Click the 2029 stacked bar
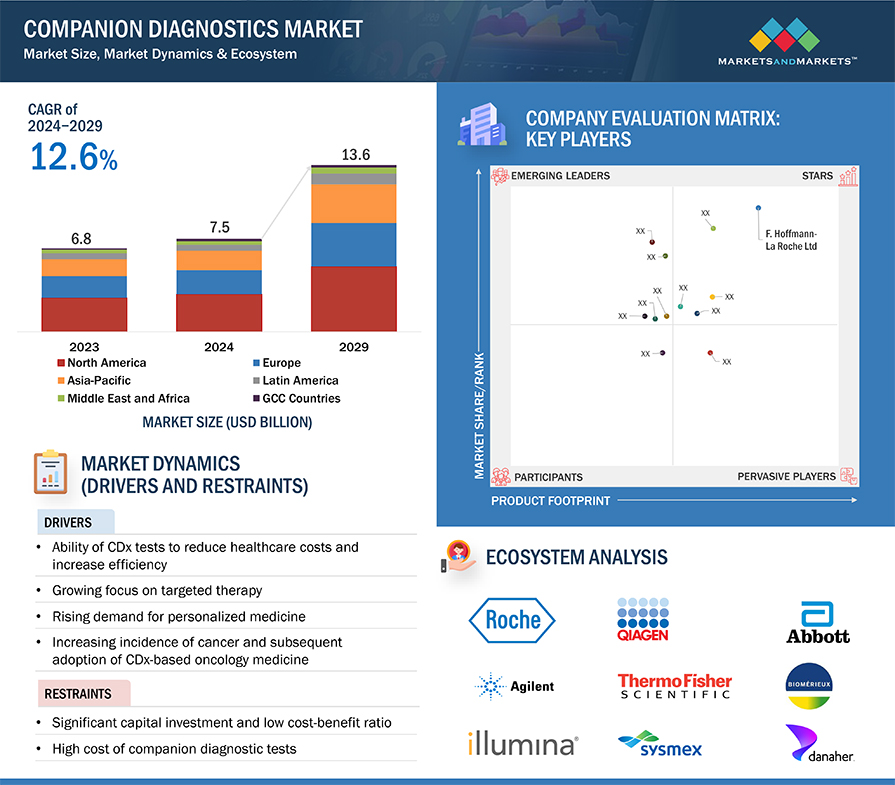The height and width of the screenshot is (785, 895). coord(354,248)
